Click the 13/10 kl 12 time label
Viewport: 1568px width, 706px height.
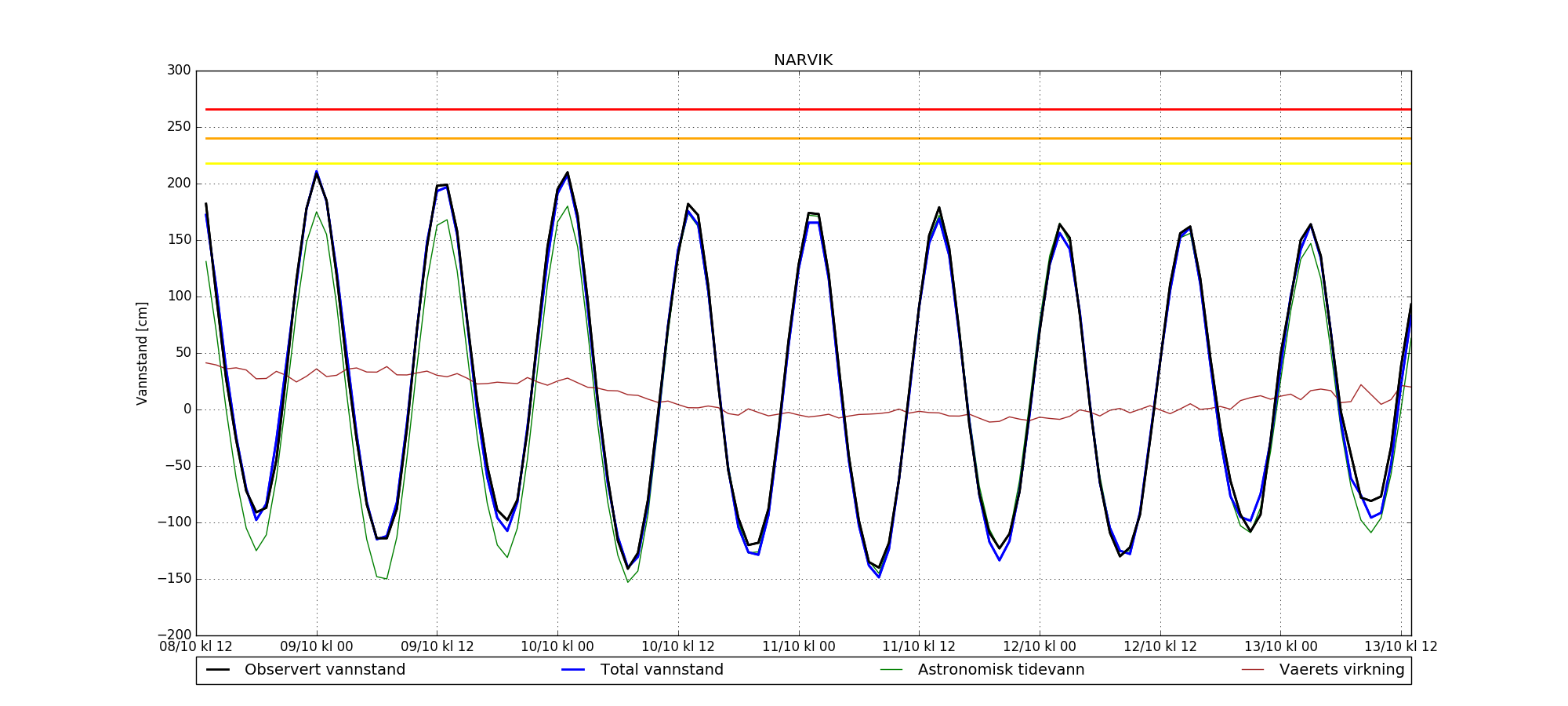1401,647
